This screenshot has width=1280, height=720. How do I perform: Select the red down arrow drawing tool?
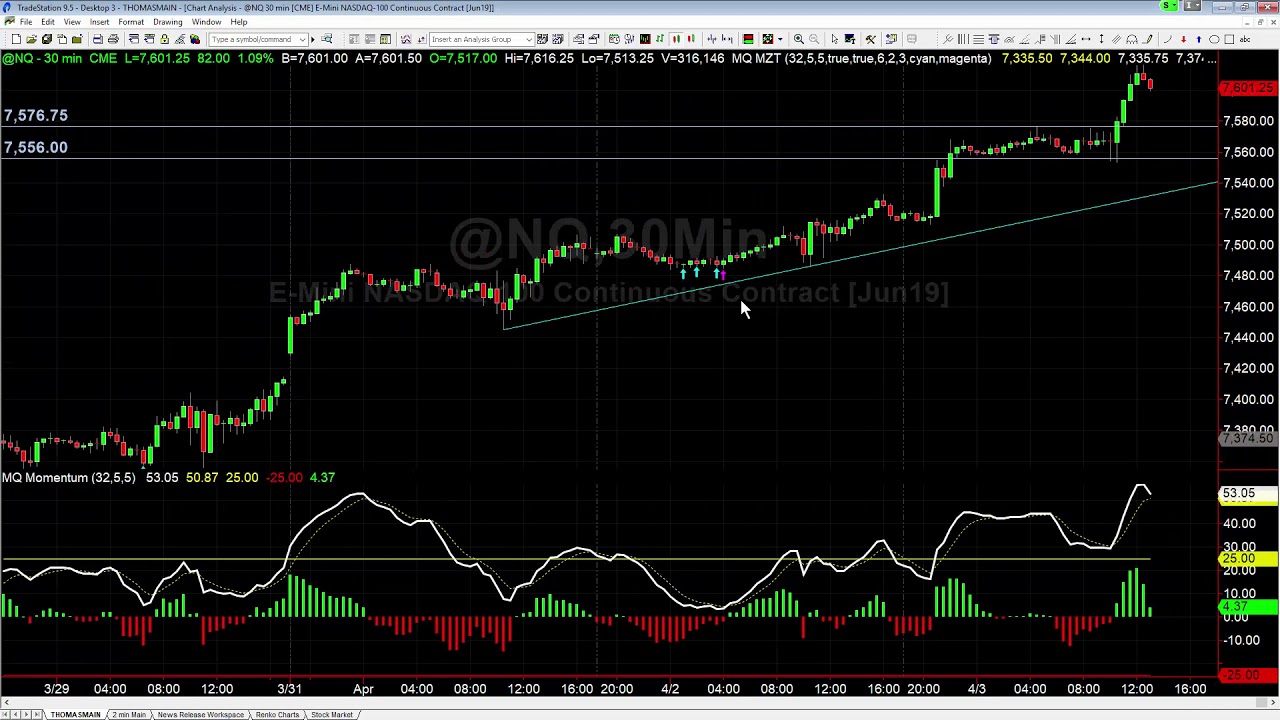1183,39
